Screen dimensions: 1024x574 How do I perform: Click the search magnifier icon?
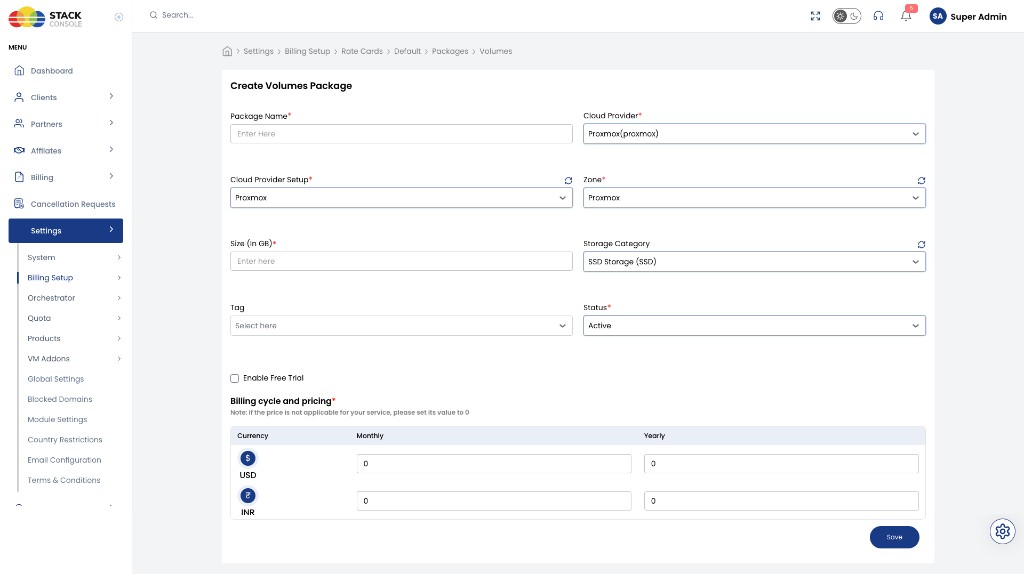point(153,15)
